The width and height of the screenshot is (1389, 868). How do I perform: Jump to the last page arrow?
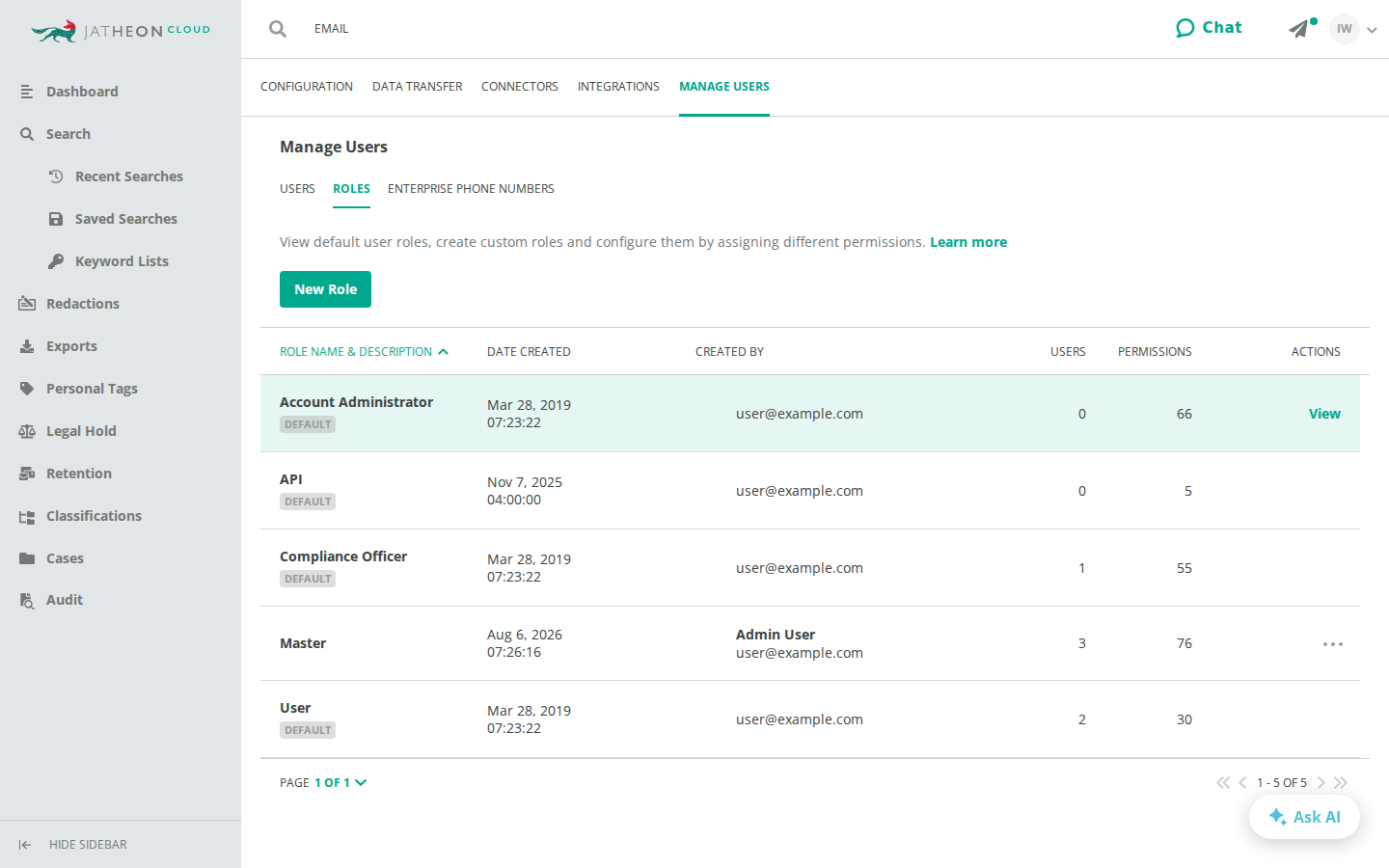pos(1341,783)
